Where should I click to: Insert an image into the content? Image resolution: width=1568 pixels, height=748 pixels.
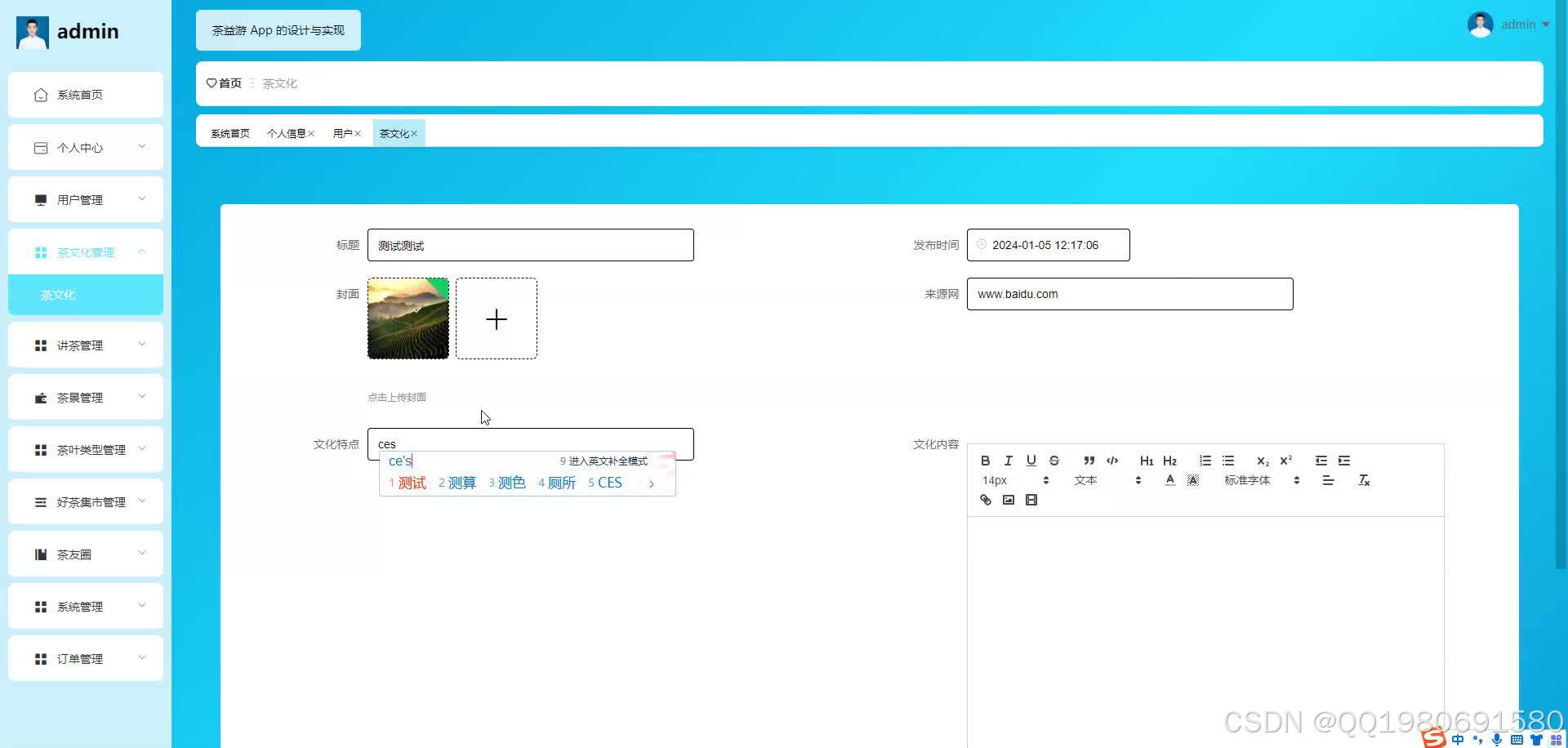pos(1009,500)
